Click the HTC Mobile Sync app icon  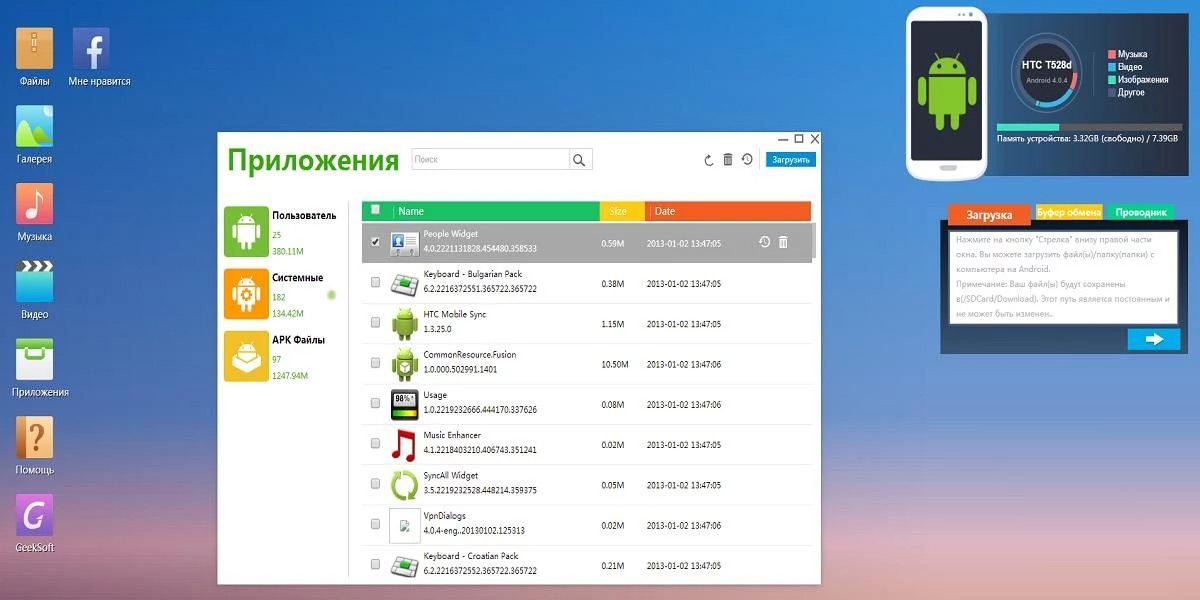coord(404,323)
